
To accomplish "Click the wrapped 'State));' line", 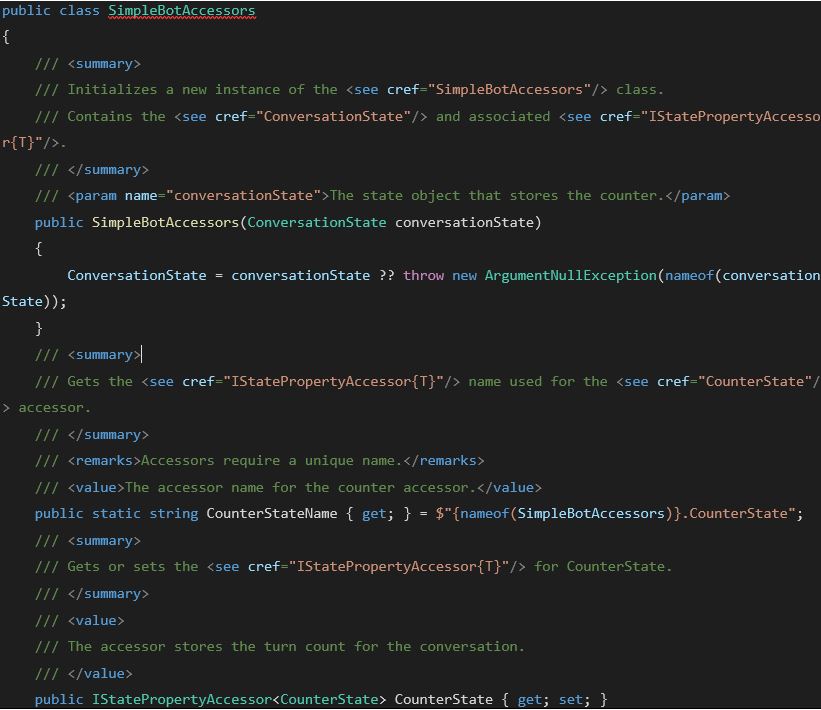I will pyautogui.click(x=34, y=302).
